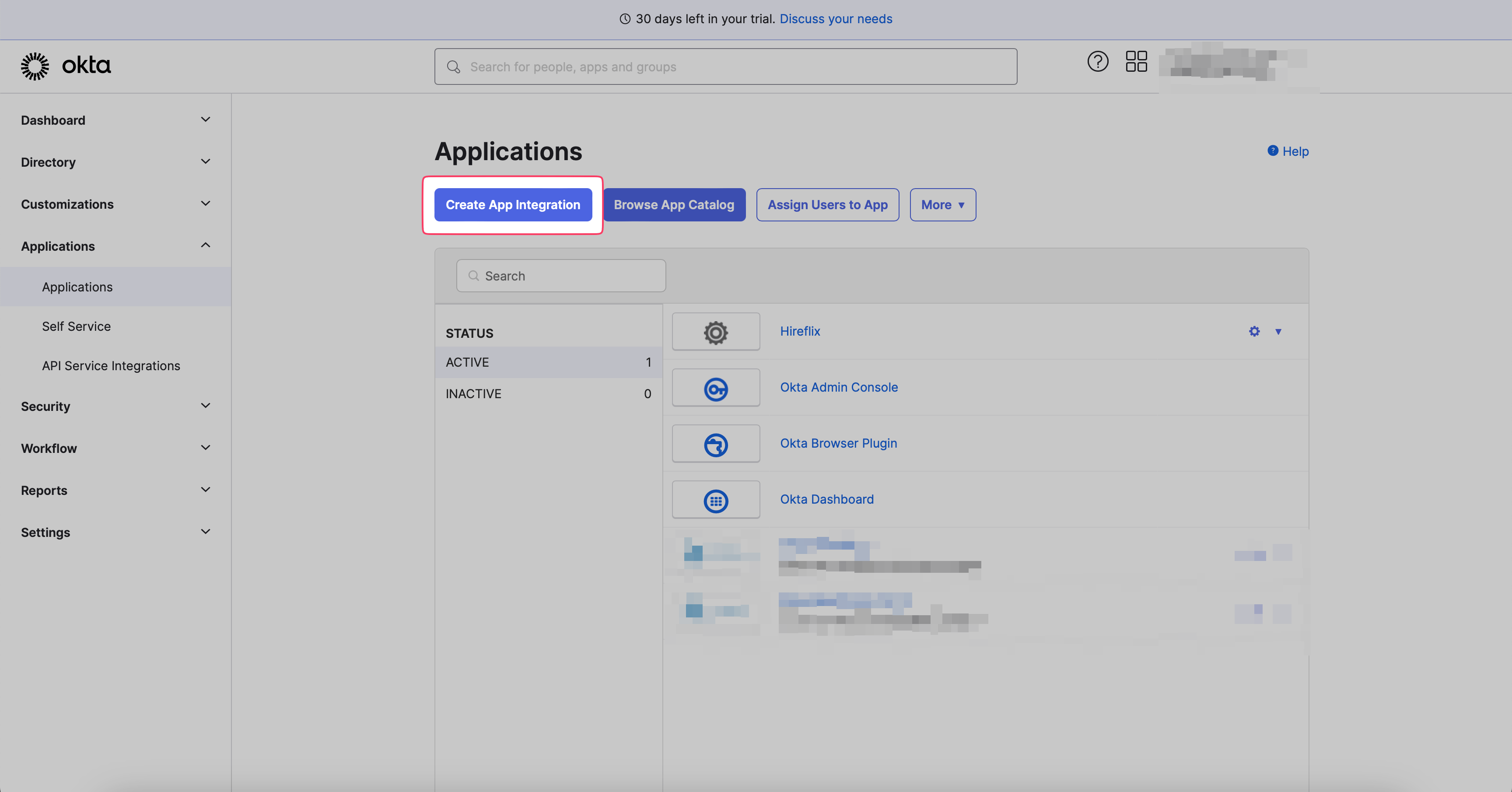Focus the people, apps and groups search field
Screen dimensions: 1512x792
[725, 67]
